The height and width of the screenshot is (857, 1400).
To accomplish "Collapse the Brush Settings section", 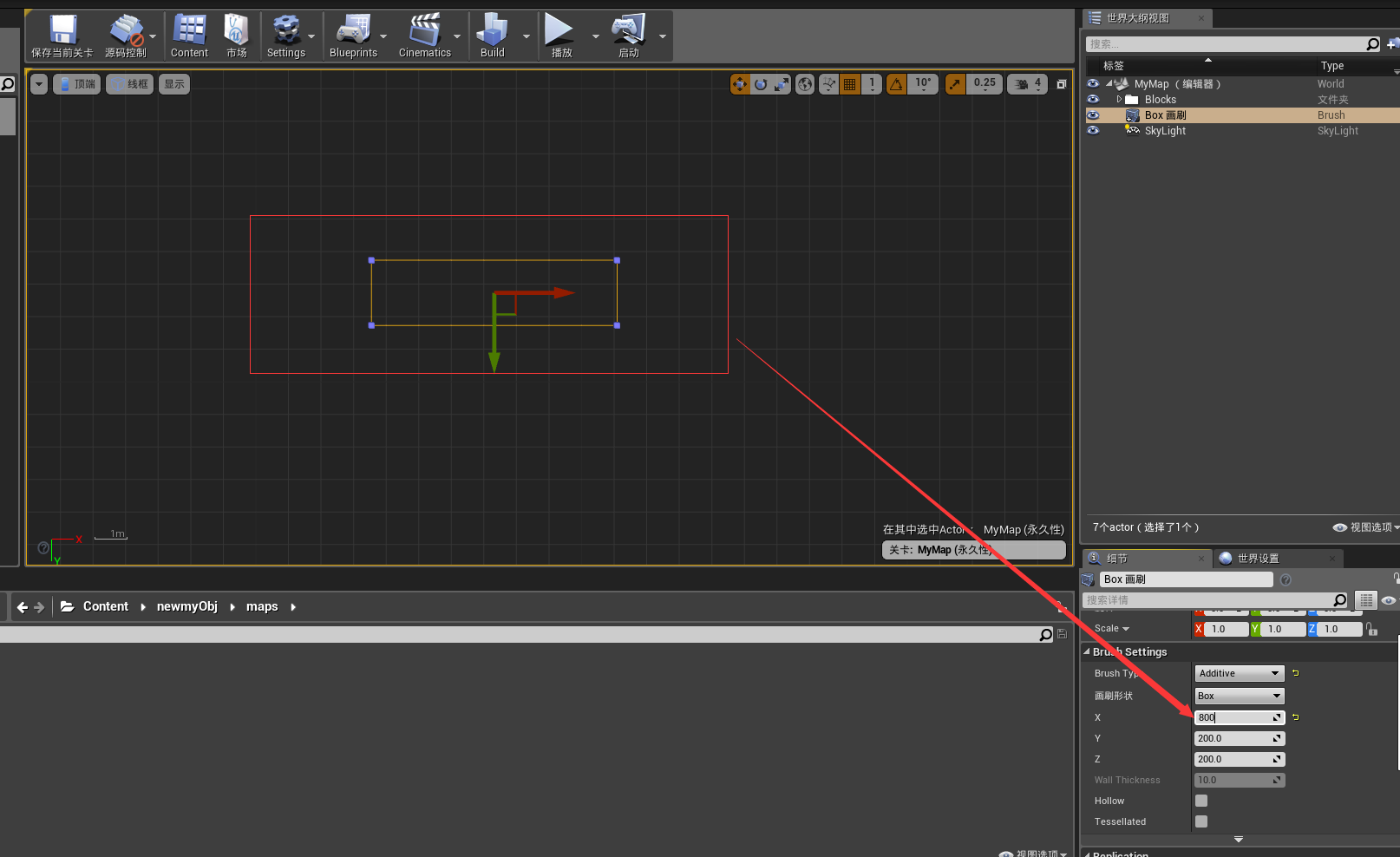I will coord(1087,651).
